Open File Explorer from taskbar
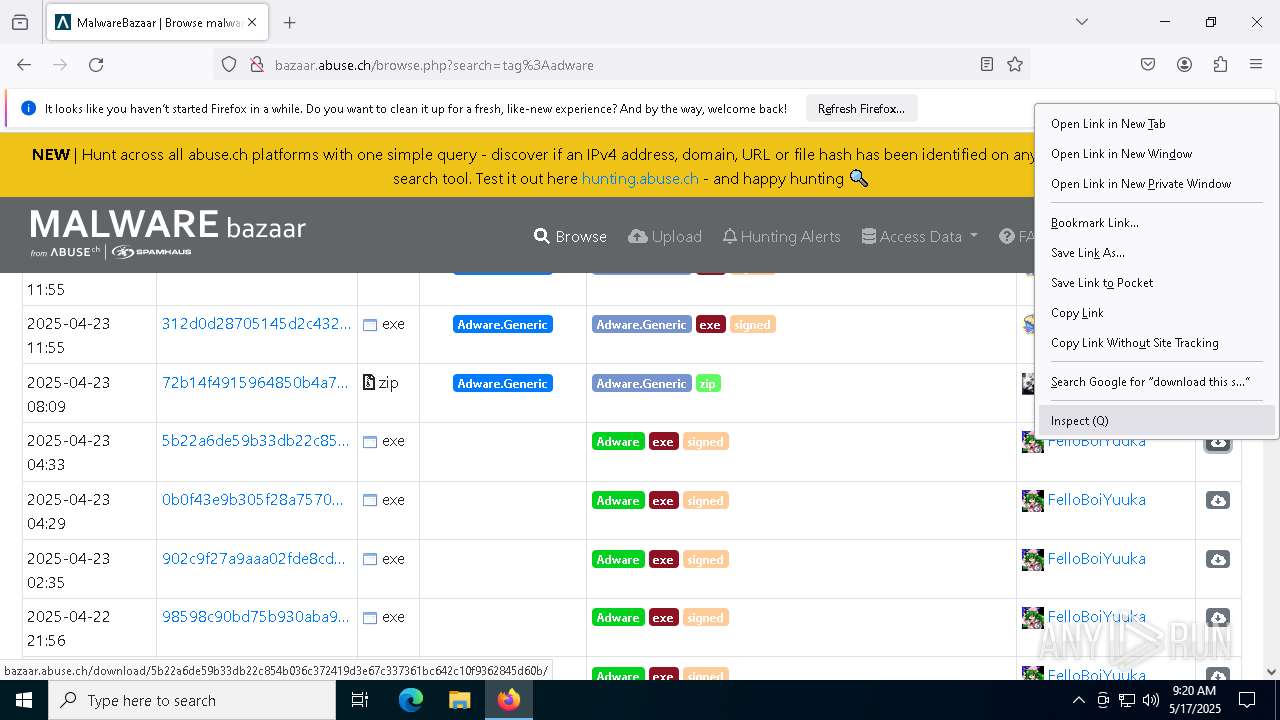This screenshot has height=720, width=1280. point(459,700)
